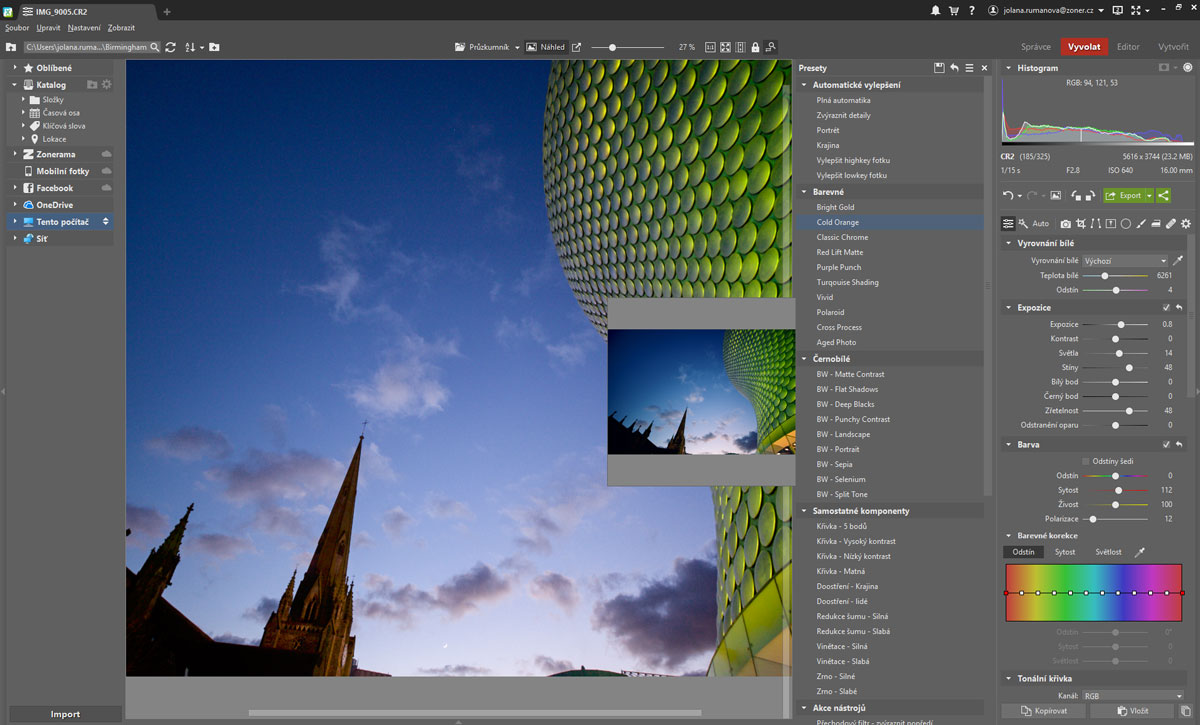This screenshot has height=725, width=1200.
Task: Click the Import button
Action: tap(65, 714)
